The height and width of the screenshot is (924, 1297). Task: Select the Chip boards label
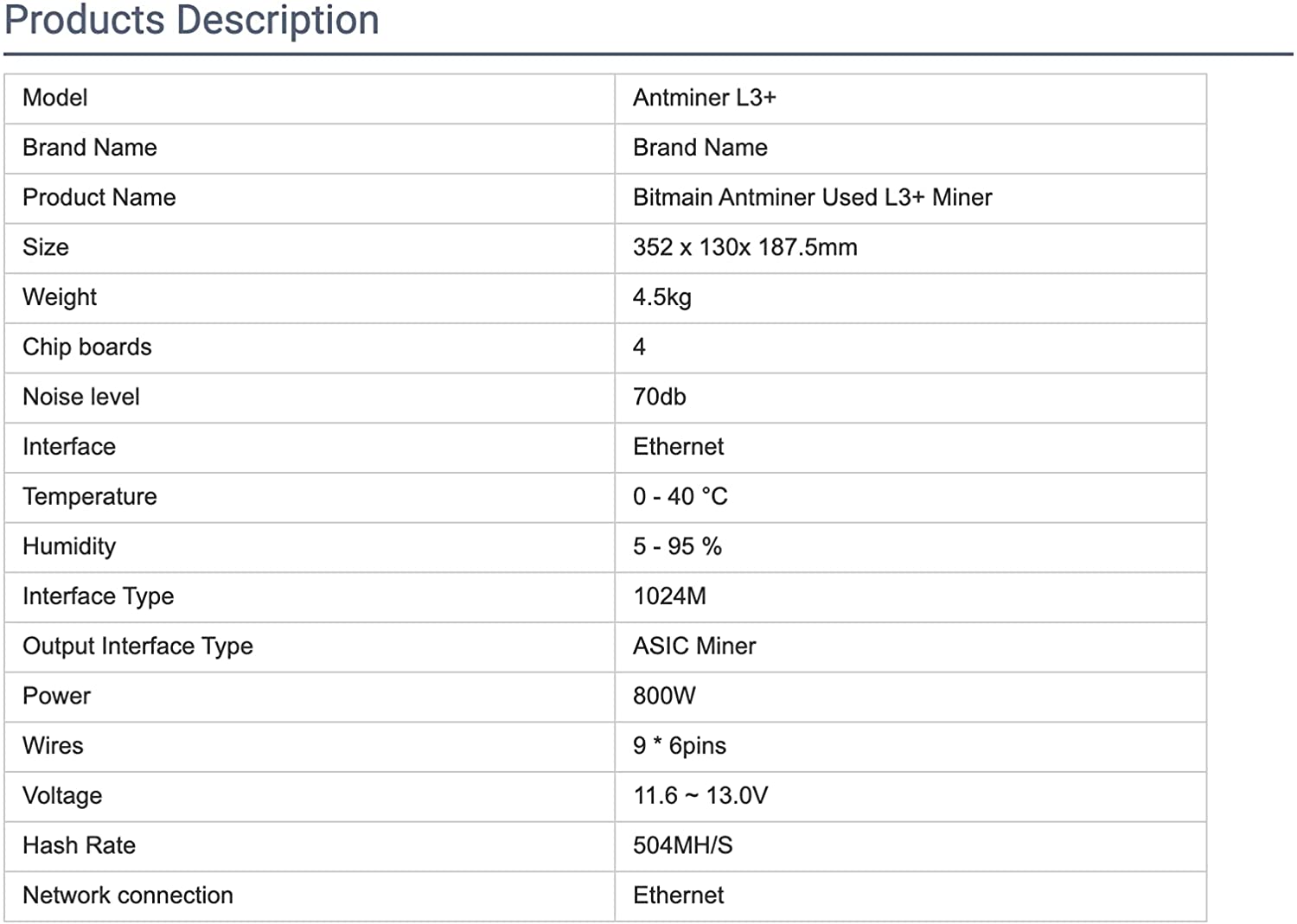pyautogui.click(x=86, y=347)
